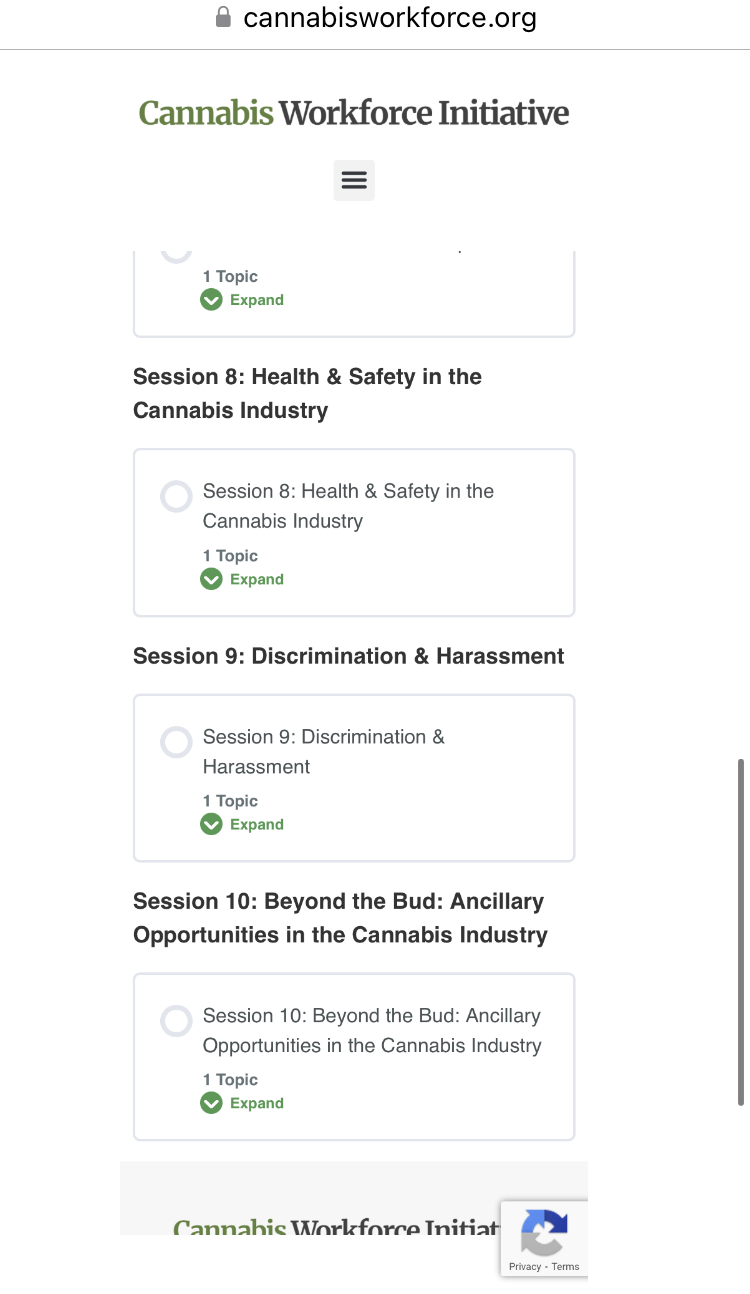The image size is (750, 1294).
Task: Open Session 9: Discrimination & Harassment lesson link
Action: coord(324,752)
